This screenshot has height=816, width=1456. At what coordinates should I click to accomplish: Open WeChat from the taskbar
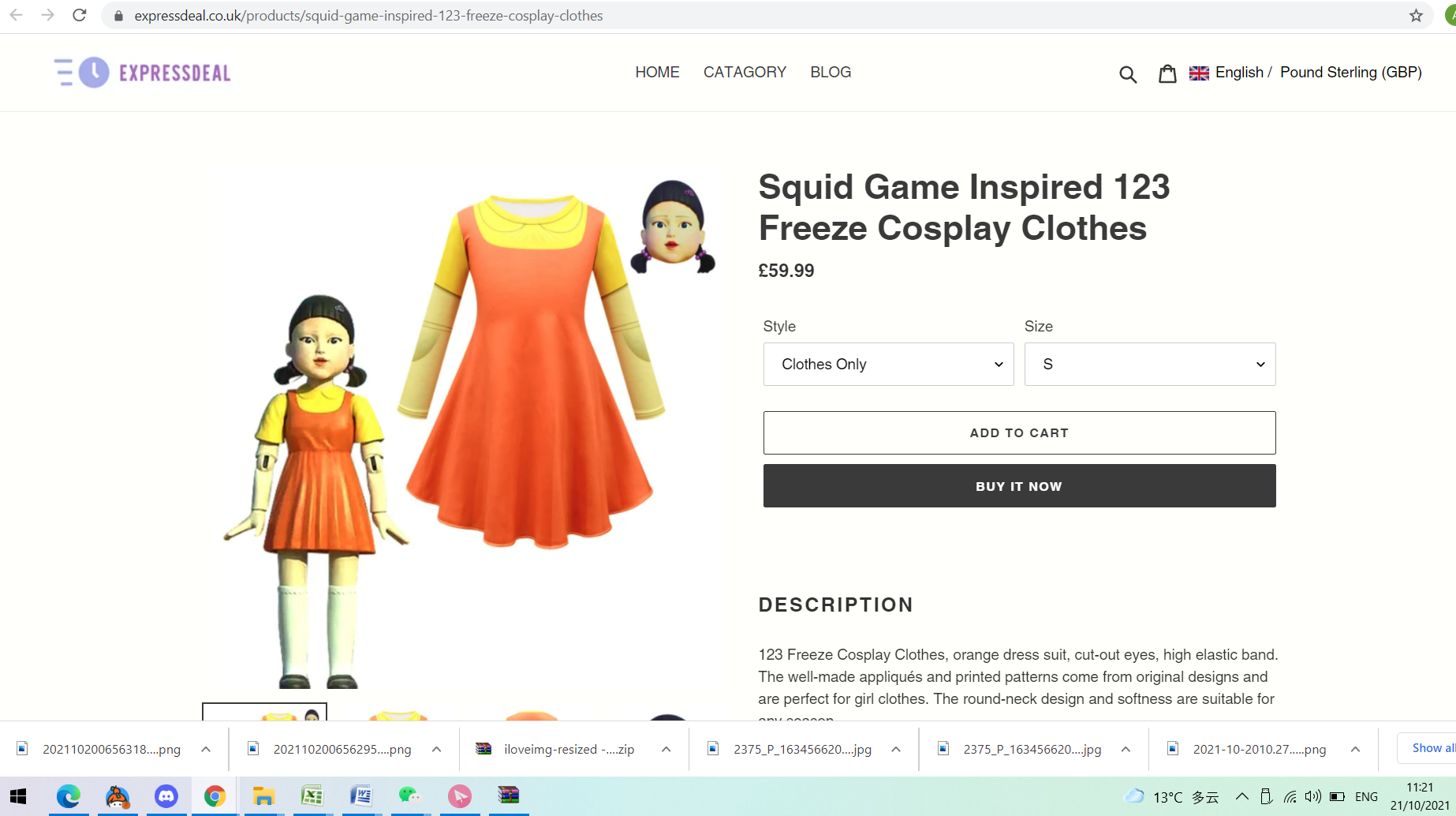(x=410, y=796)
